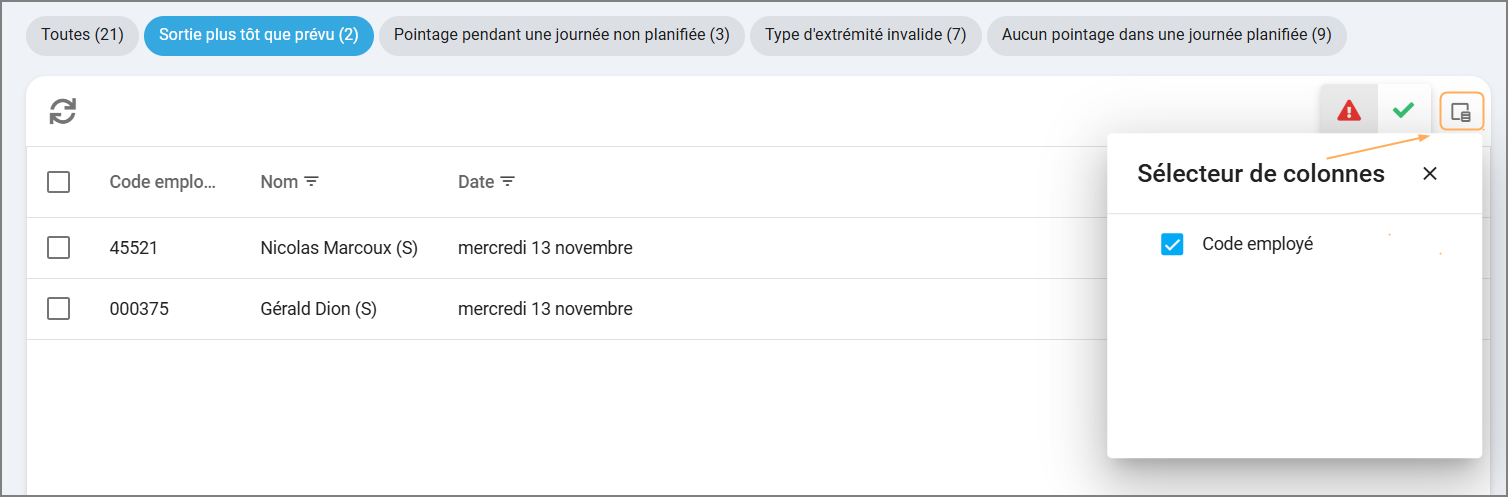Viewport: 1508px width, 497px height.
Task: Sort by the Nom column header
Action: 279,182
